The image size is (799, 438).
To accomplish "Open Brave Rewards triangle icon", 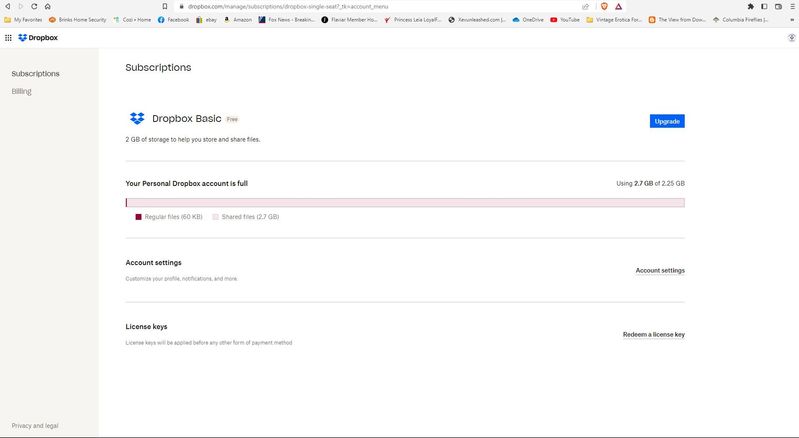I will pos(618,7).
